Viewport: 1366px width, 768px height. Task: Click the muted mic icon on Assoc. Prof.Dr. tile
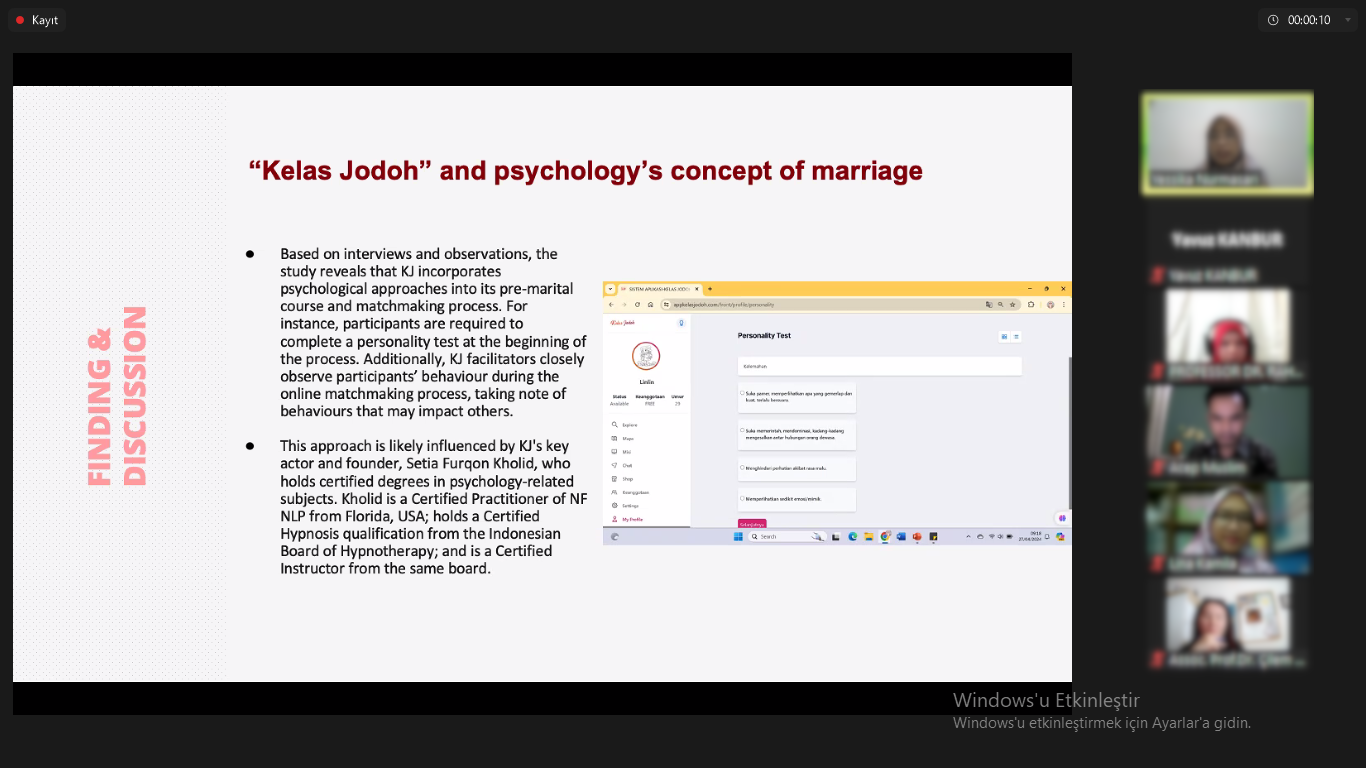pos(1158,660)
